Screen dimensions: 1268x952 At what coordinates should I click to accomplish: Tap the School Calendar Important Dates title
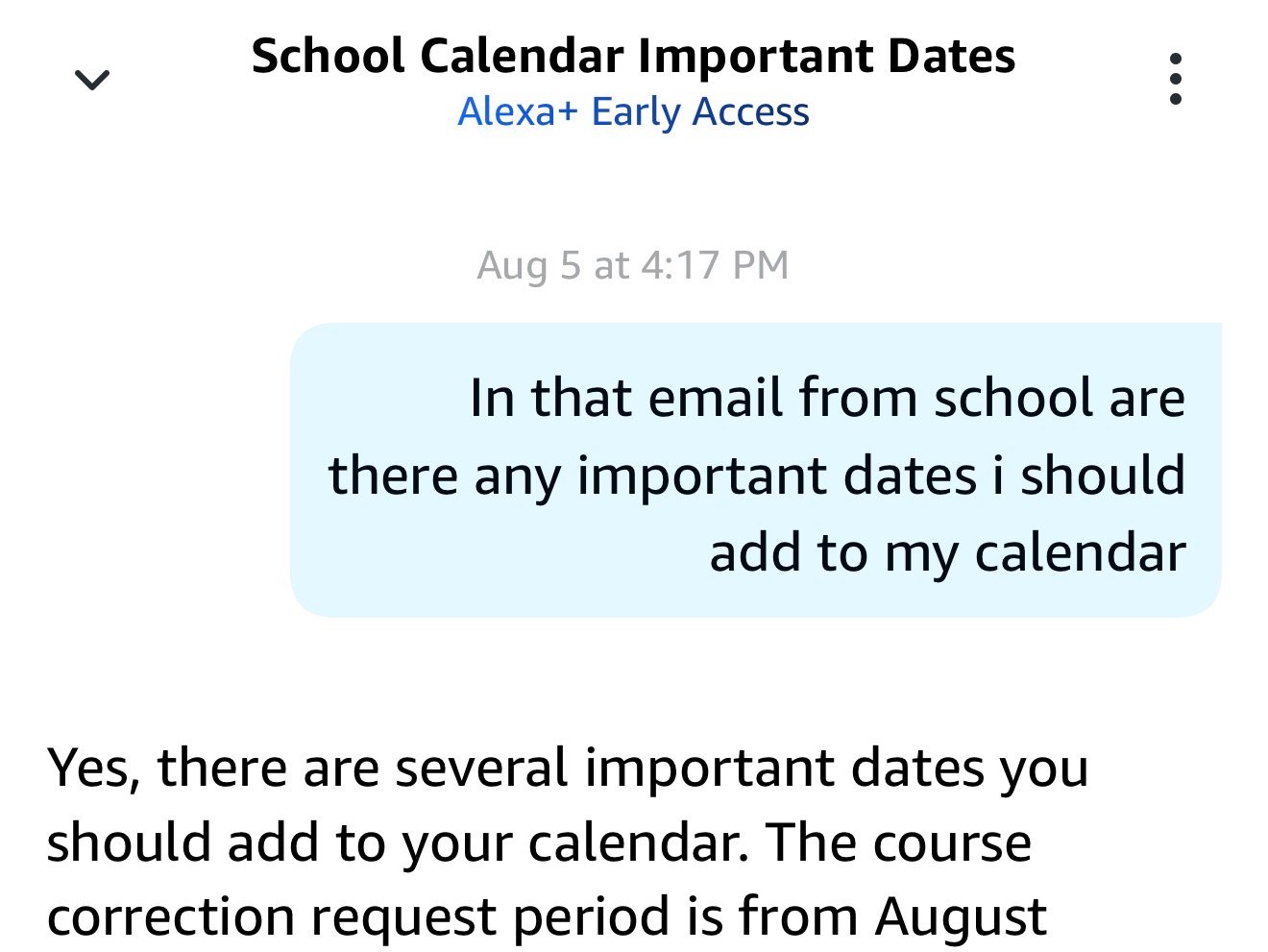[x=633, y=56]
